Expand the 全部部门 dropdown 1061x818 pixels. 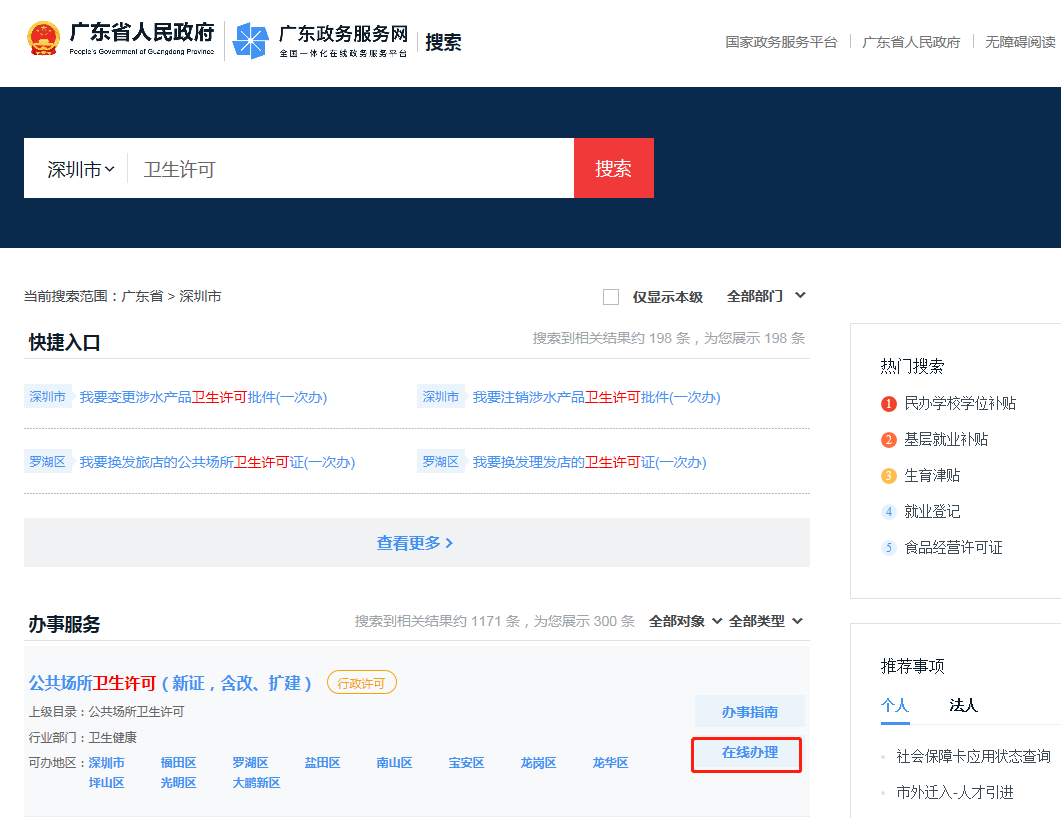(x=765, y=296)
